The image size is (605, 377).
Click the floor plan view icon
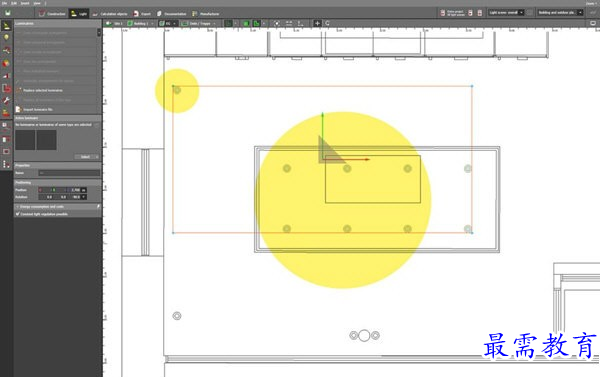(x=228, y=24)
